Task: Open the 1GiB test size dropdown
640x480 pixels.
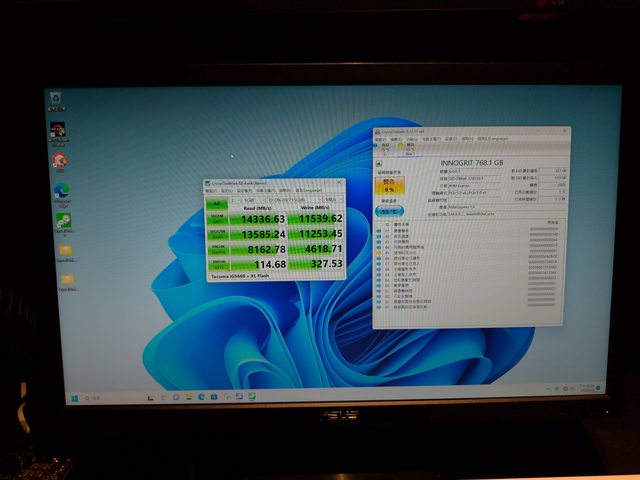Action: (x=251, y=200)
